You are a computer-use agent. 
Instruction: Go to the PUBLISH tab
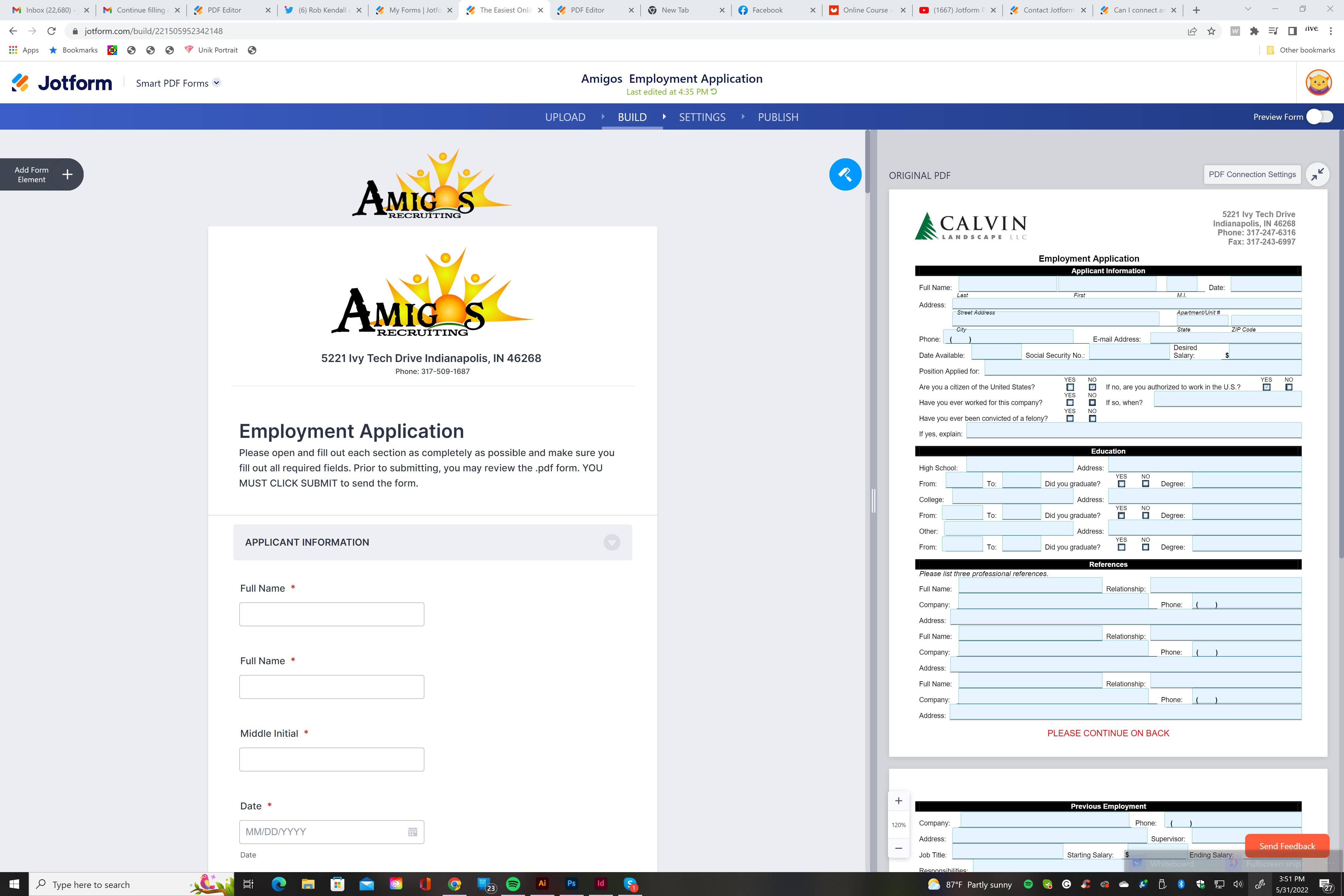[x=778, y=117]
